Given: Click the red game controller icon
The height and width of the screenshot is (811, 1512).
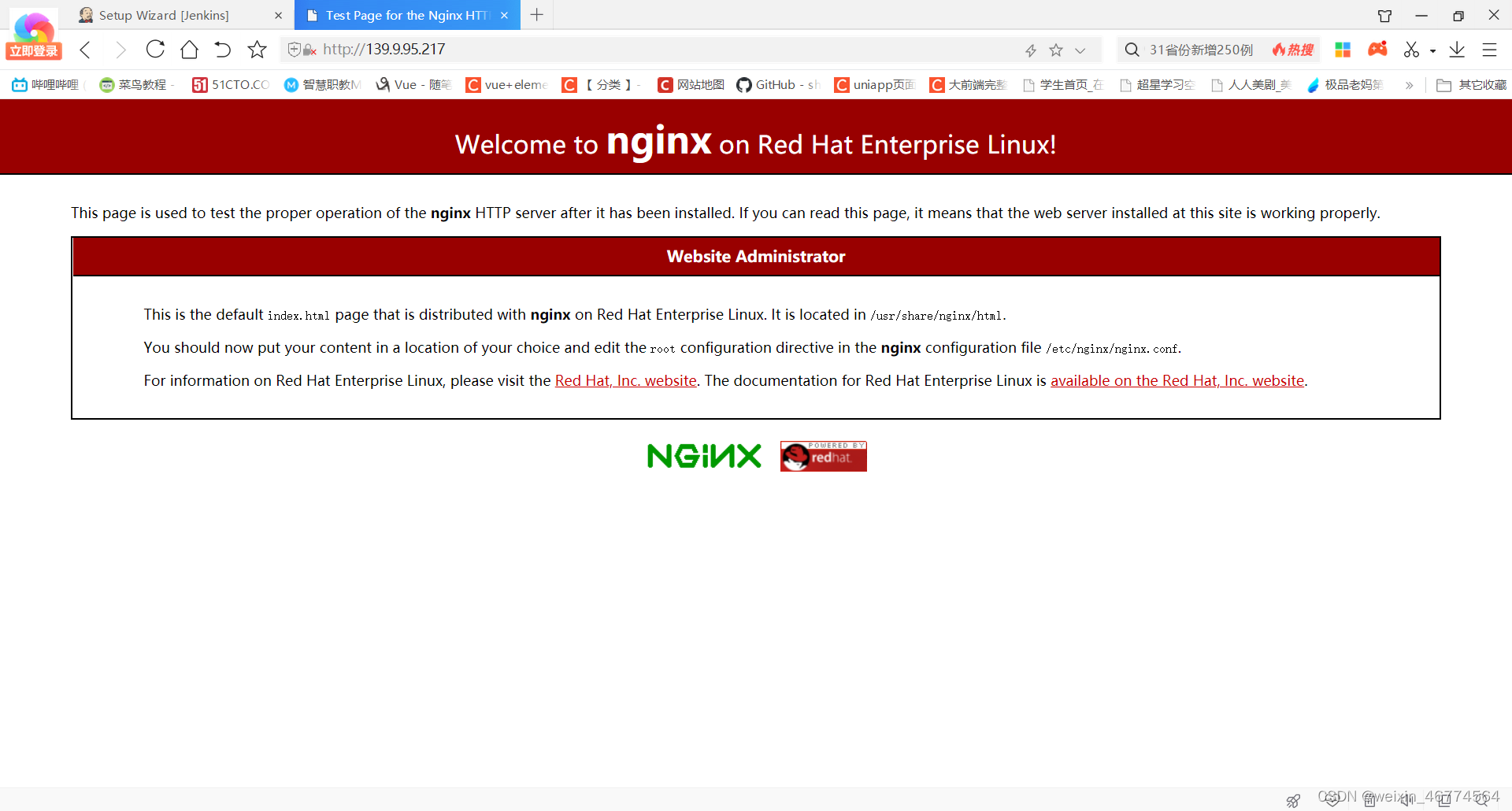Looking at the screenshot, I should [x=1377, y=49].
